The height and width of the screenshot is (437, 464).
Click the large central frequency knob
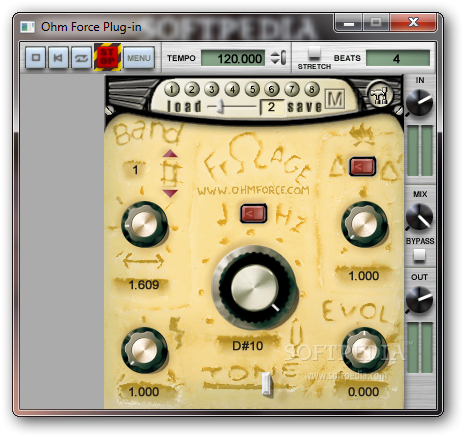254,288
